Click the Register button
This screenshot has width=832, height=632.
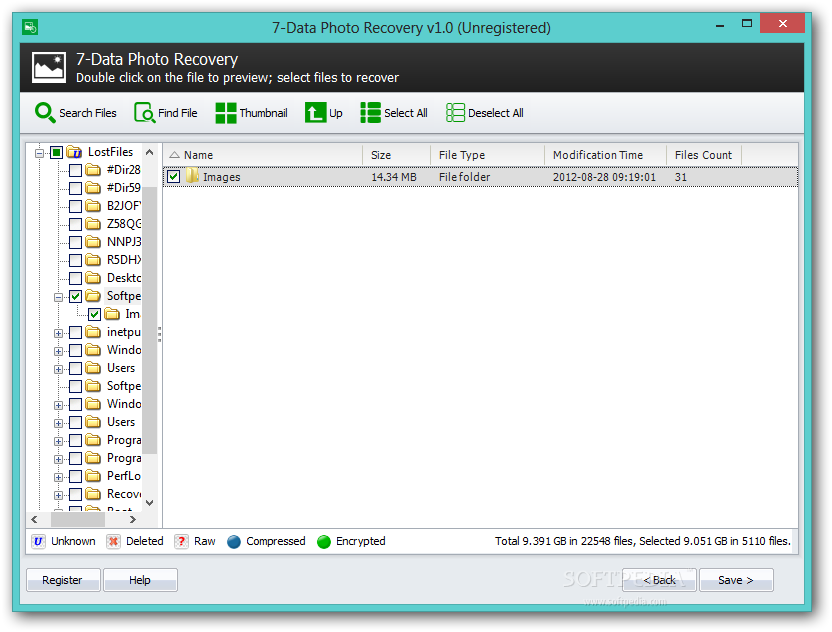click(63, 580)
